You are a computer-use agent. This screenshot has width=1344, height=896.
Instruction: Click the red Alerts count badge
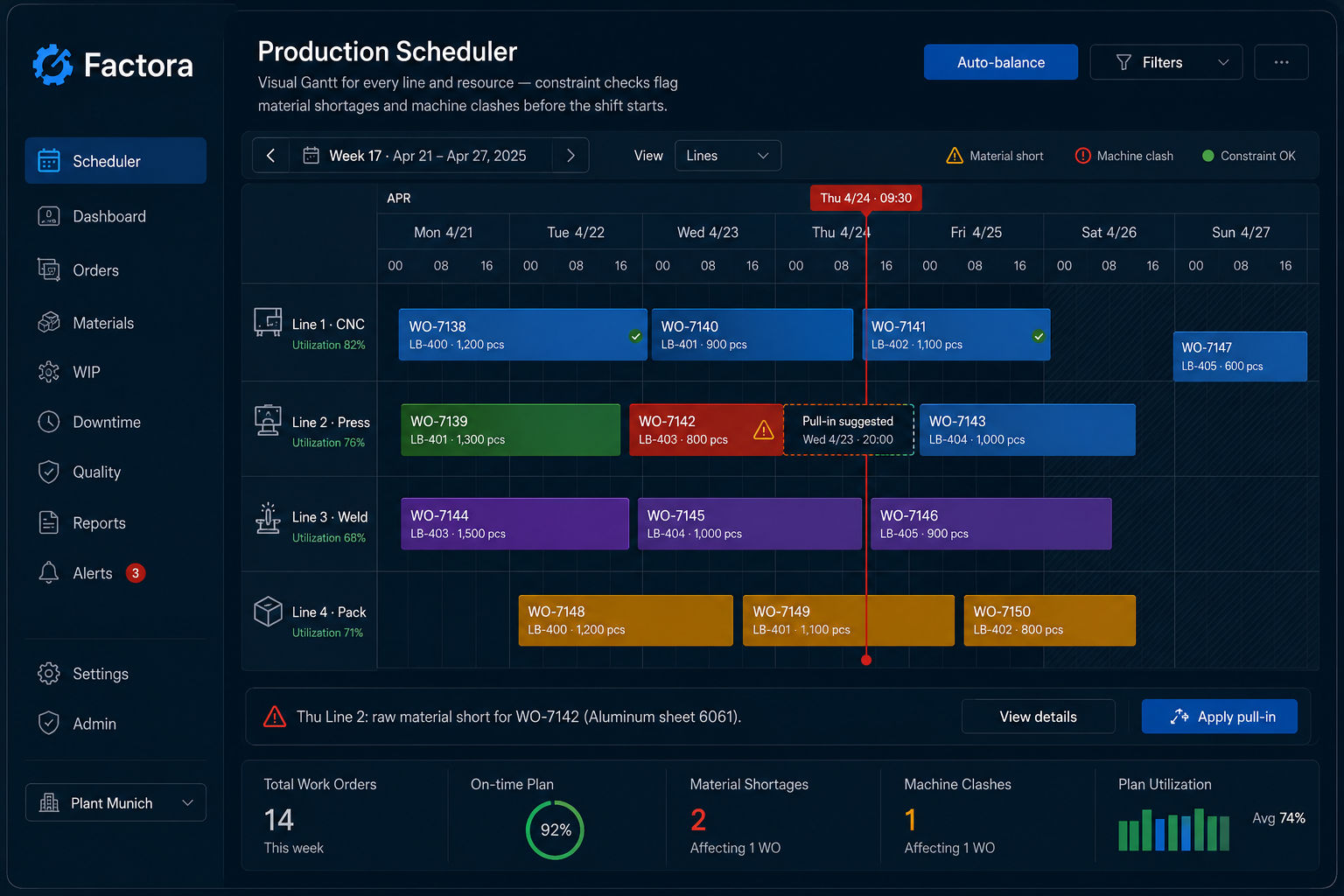tap(135, 573)
